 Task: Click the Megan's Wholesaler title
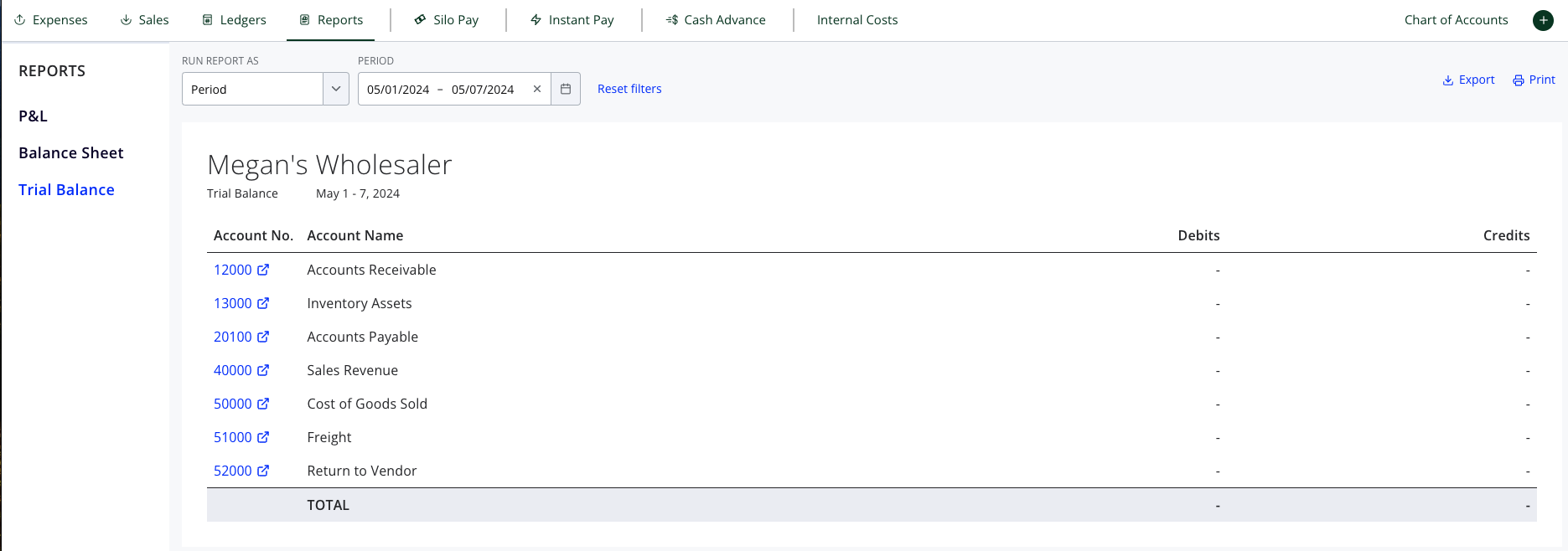pyautogui.click(x=329, y=165)
